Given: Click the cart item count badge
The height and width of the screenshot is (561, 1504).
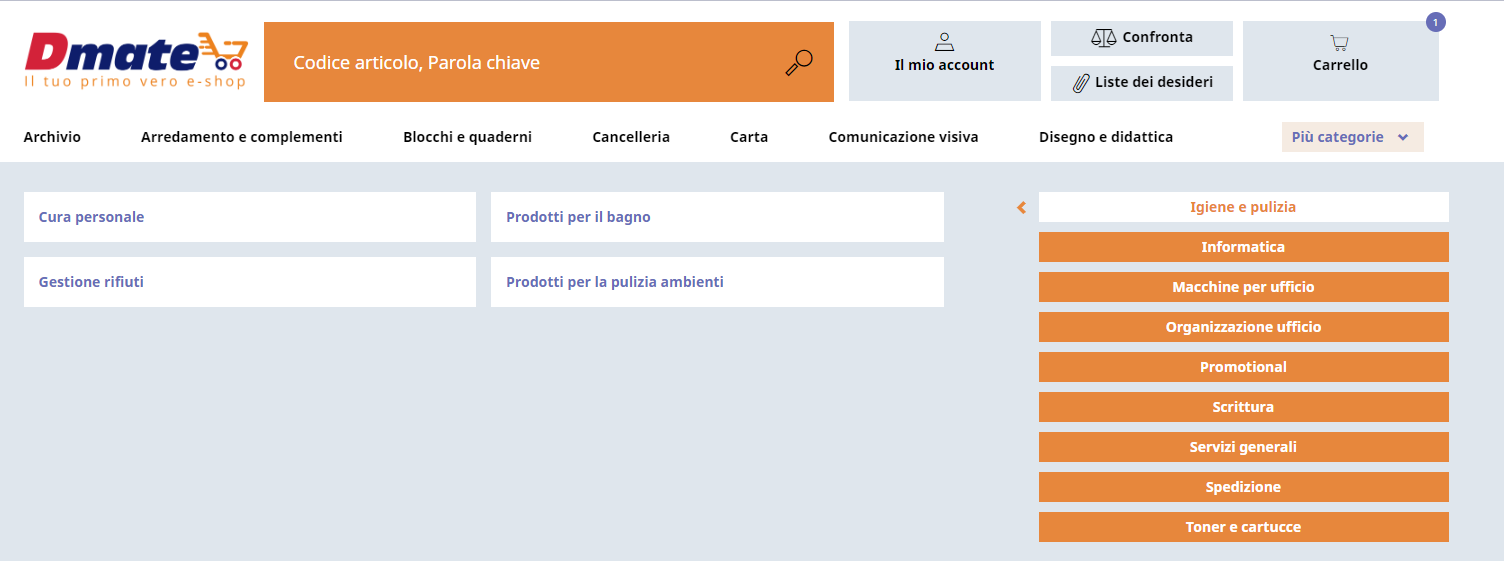Looking at the screenshot, I should click(x=1436, y=22).
